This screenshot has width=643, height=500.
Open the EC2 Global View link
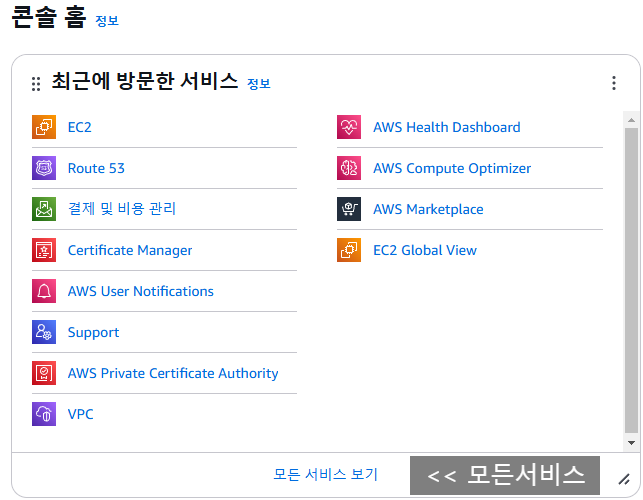[425, 250]
